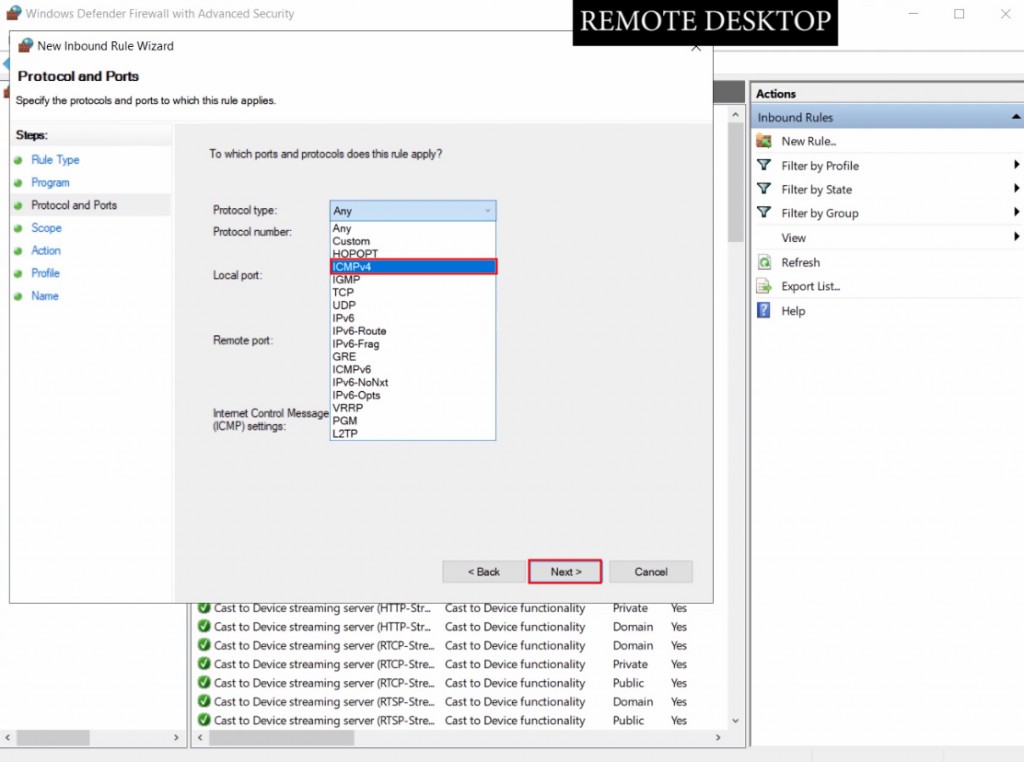The image size is (1024, 762).
Task: Go to the Program wizard step
Action: (x=50, y=182)
